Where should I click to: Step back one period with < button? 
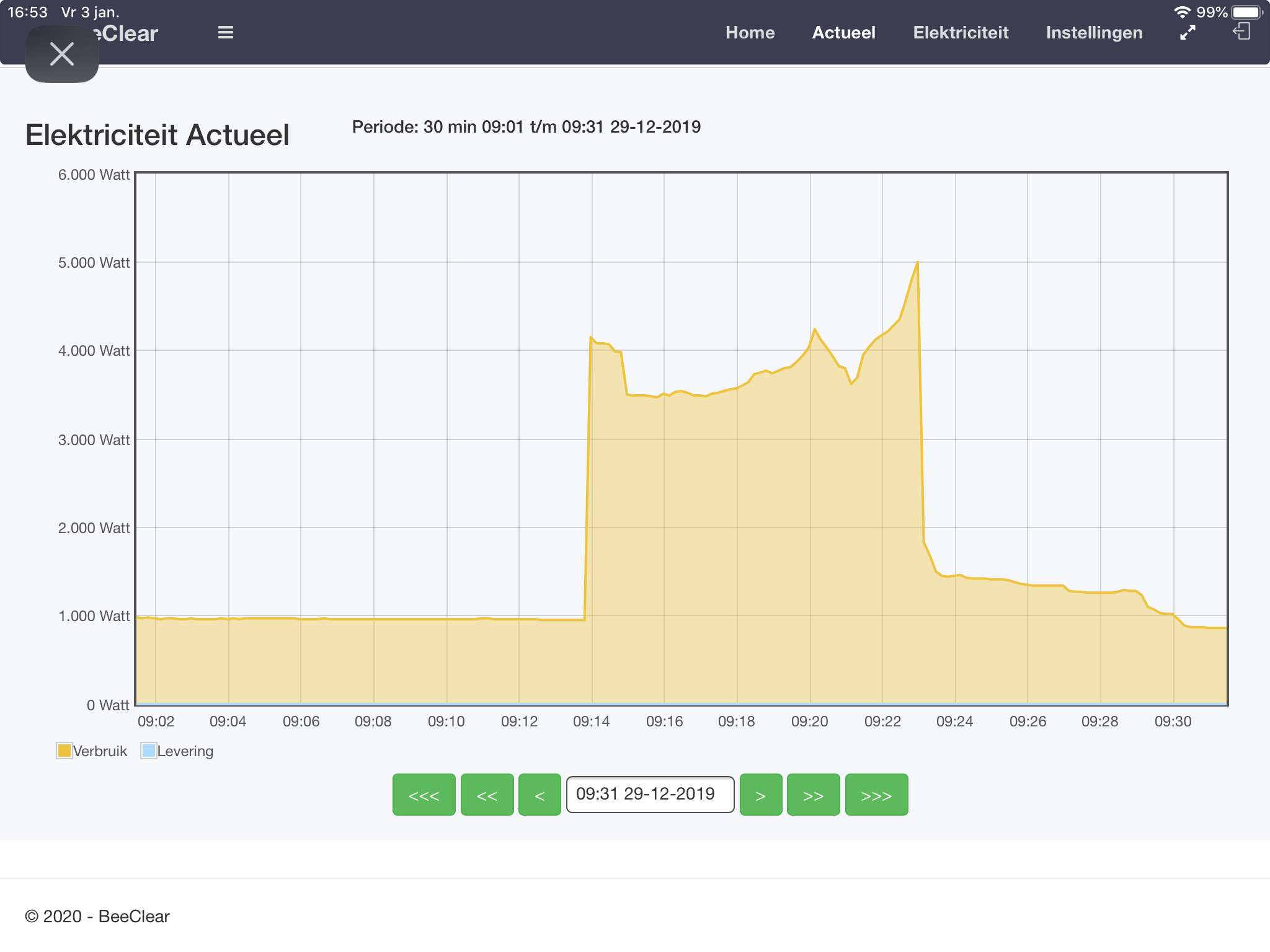point(540,795)
